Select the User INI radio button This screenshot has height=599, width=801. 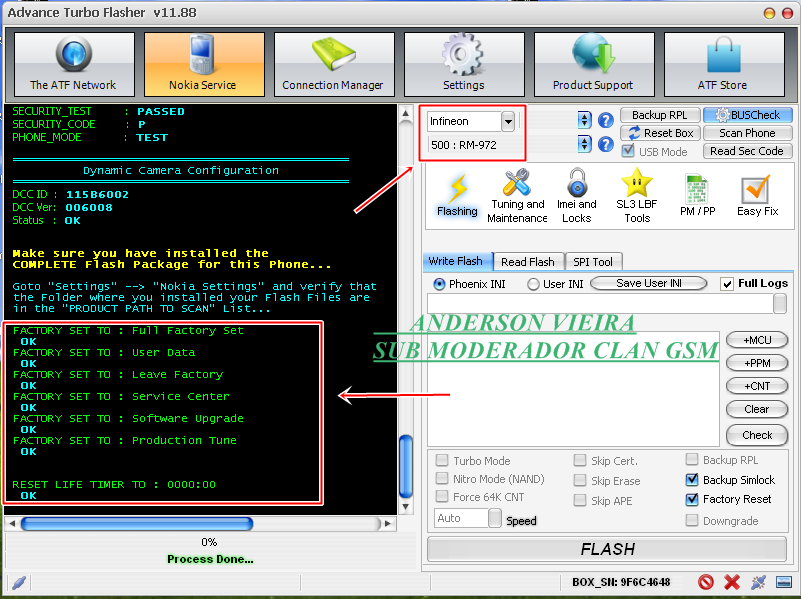pos(533,284)
